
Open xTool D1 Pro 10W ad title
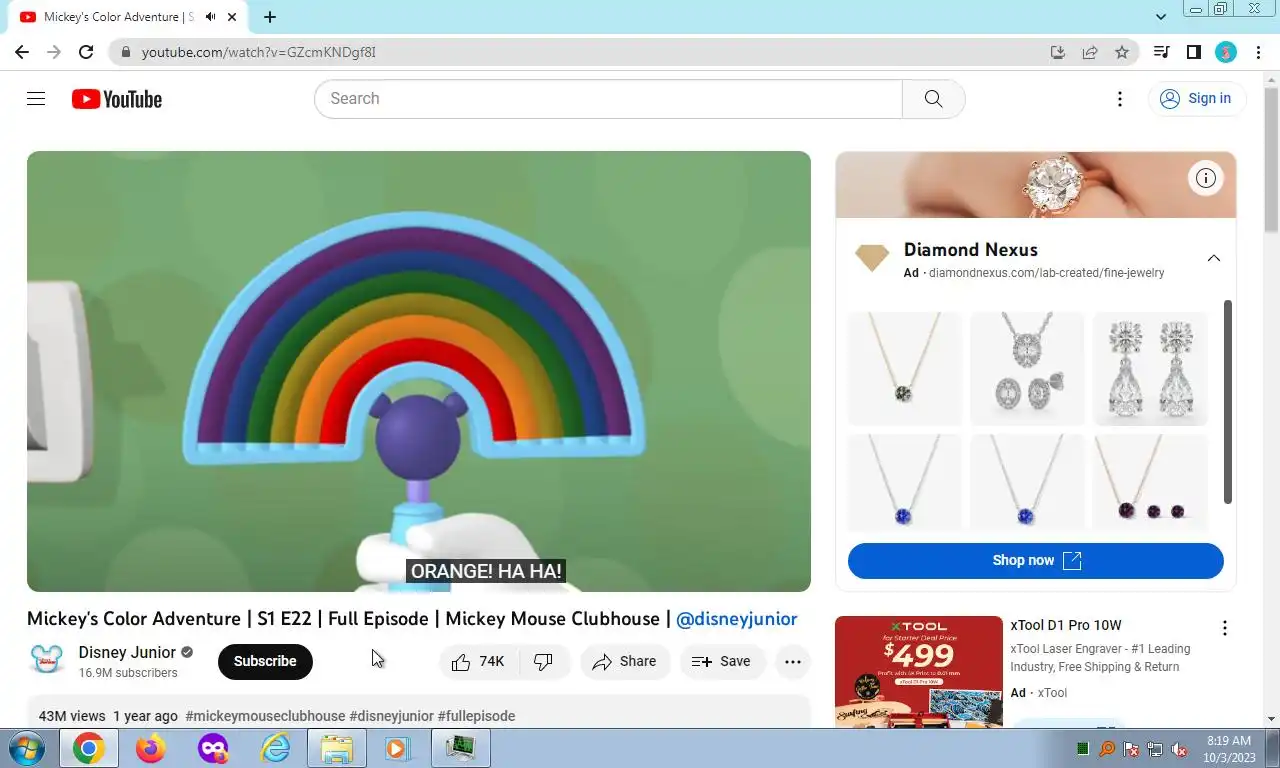(x=1066, y=625)
